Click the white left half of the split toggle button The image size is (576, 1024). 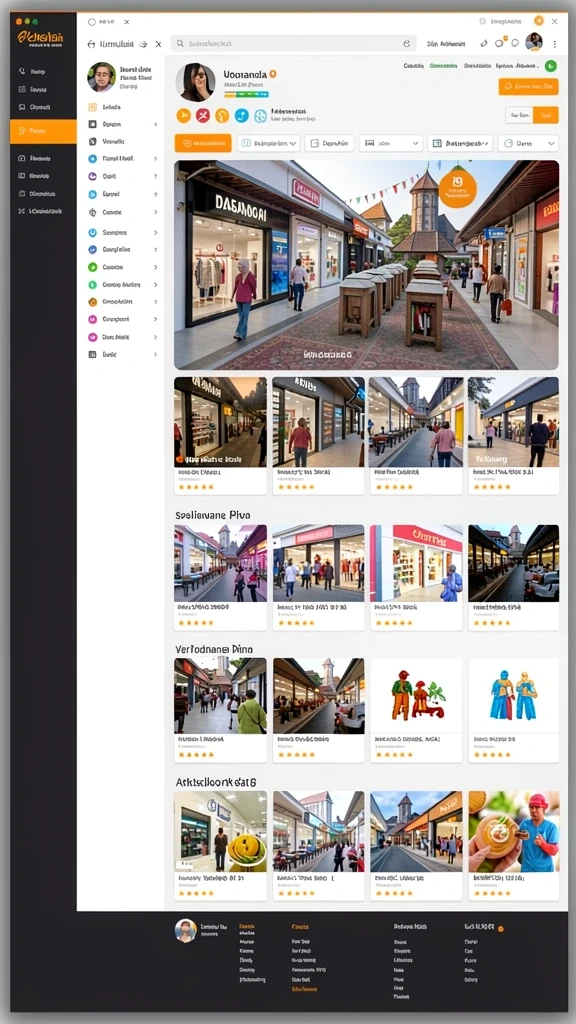519,115
